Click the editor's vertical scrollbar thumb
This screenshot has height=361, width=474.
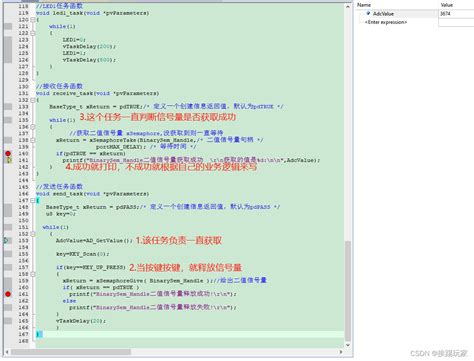[x=348, y=291]
